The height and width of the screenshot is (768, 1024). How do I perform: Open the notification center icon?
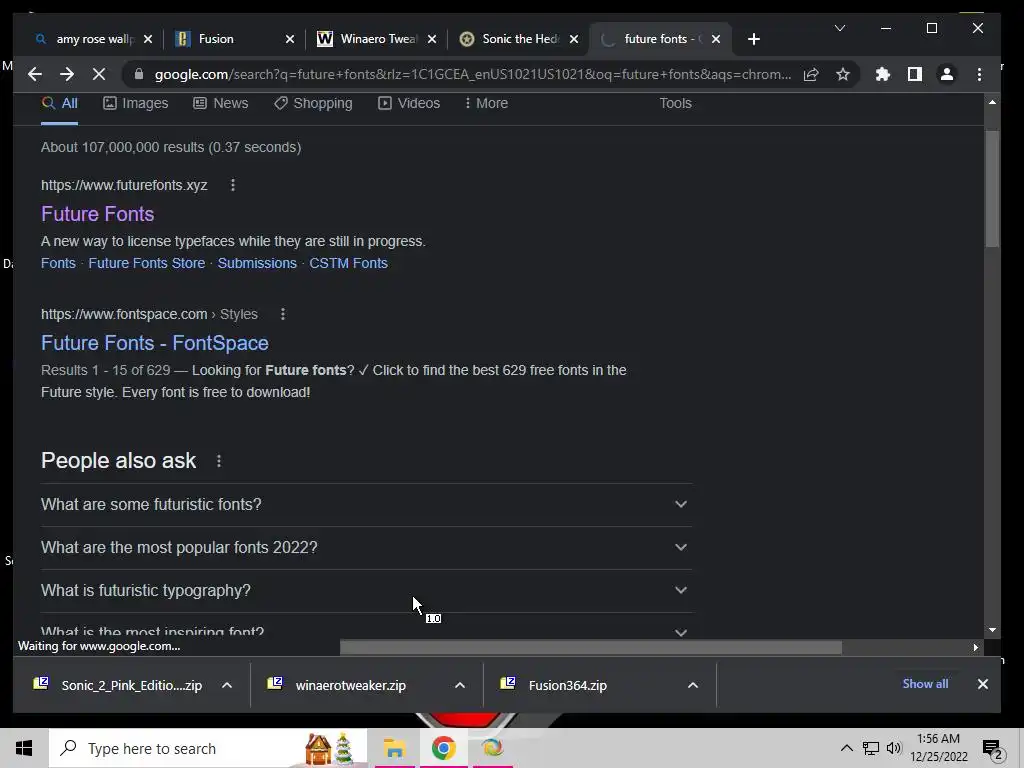pos(993,749)
